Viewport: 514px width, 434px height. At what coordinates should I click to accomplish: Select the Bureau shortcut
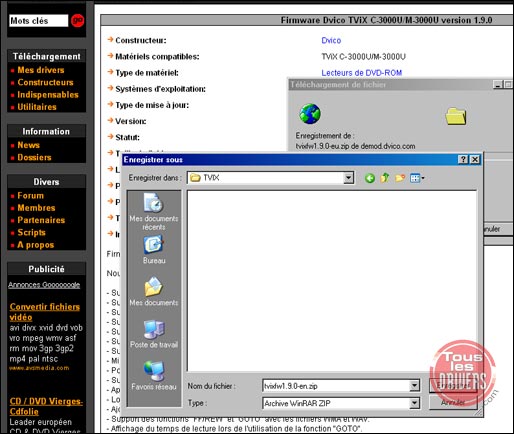(154, 250)
